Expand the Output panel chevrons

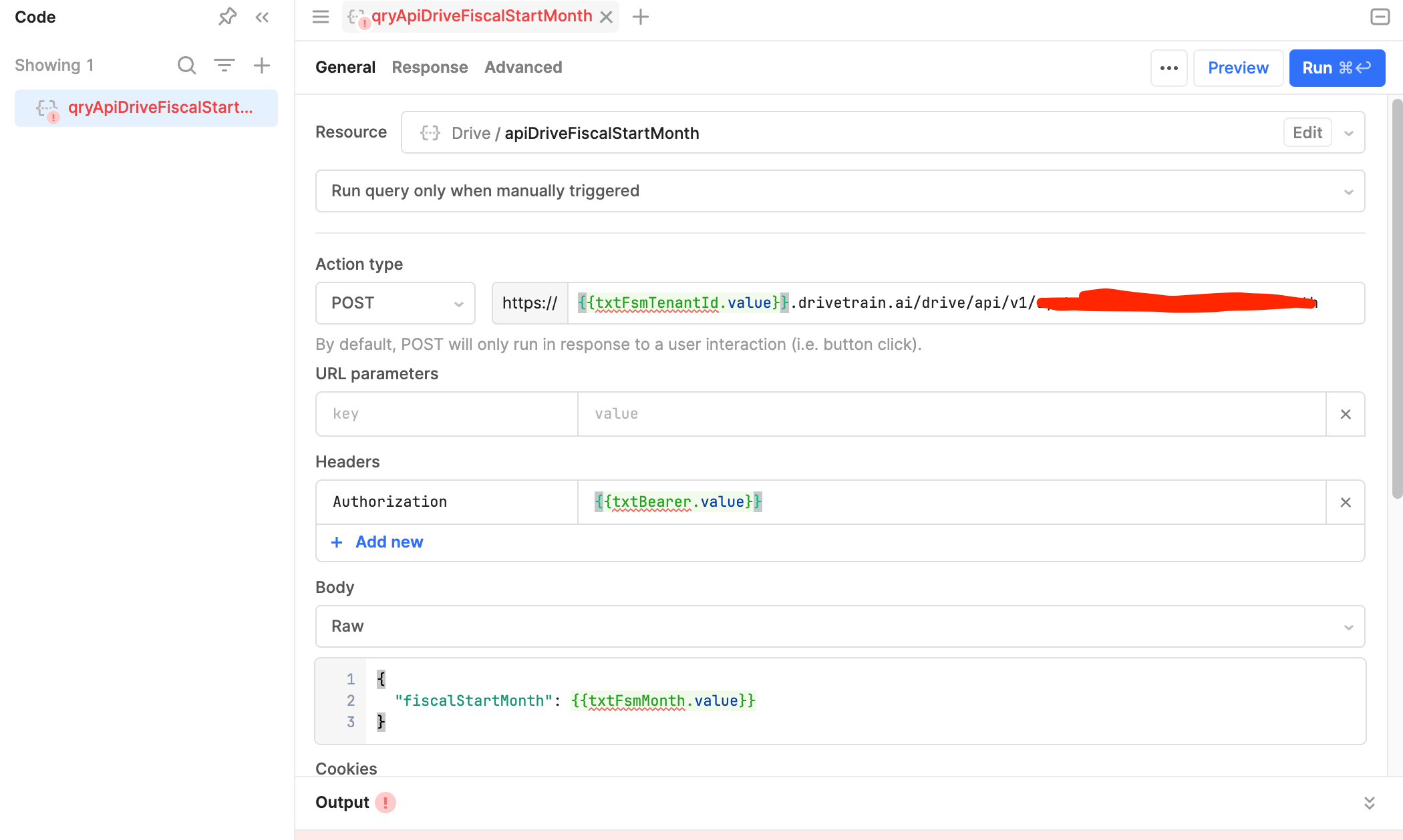pyautogui.click(x=1369, y=803)
